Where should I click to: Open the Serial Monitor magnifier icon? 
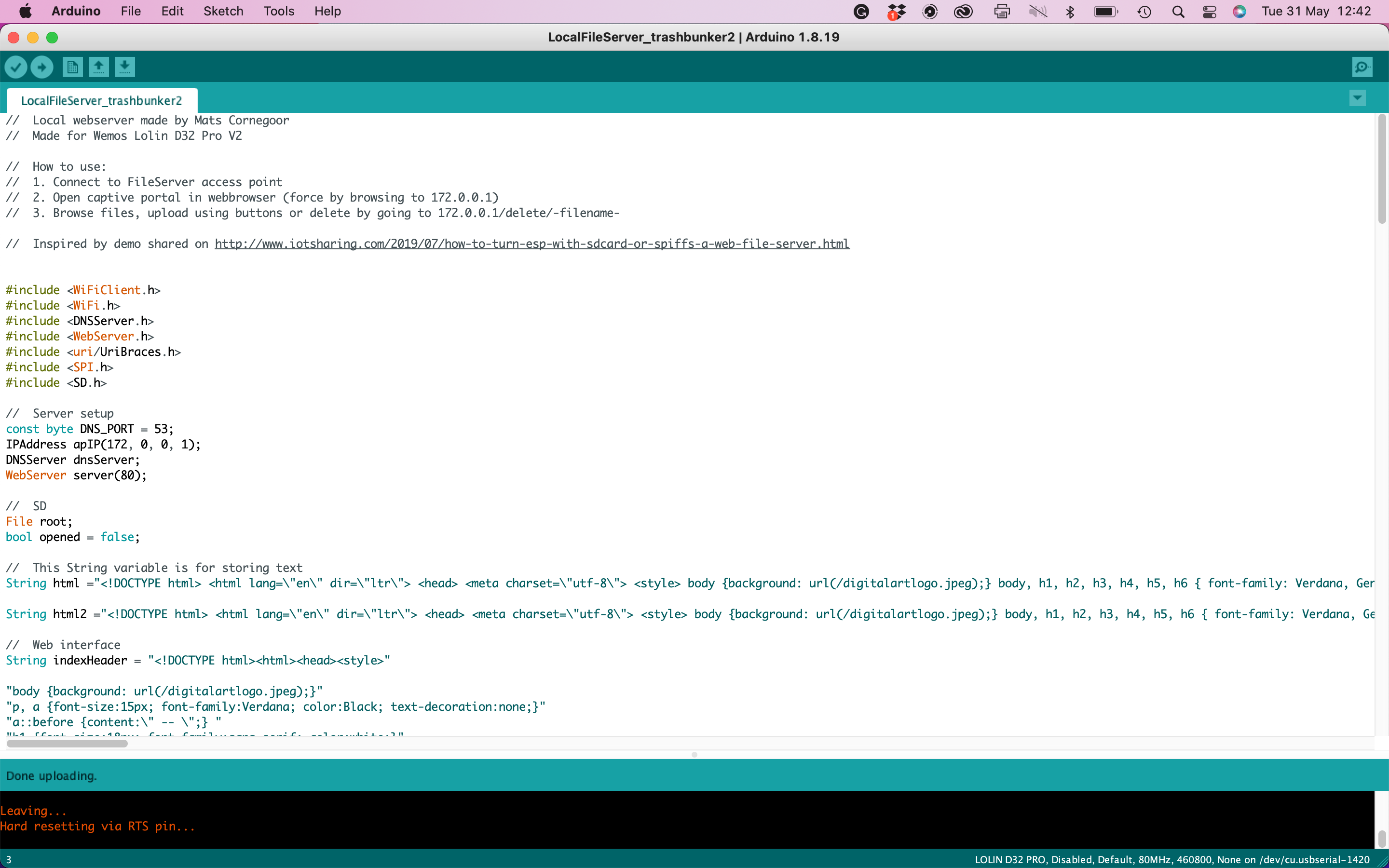[x=1362, y=67]
